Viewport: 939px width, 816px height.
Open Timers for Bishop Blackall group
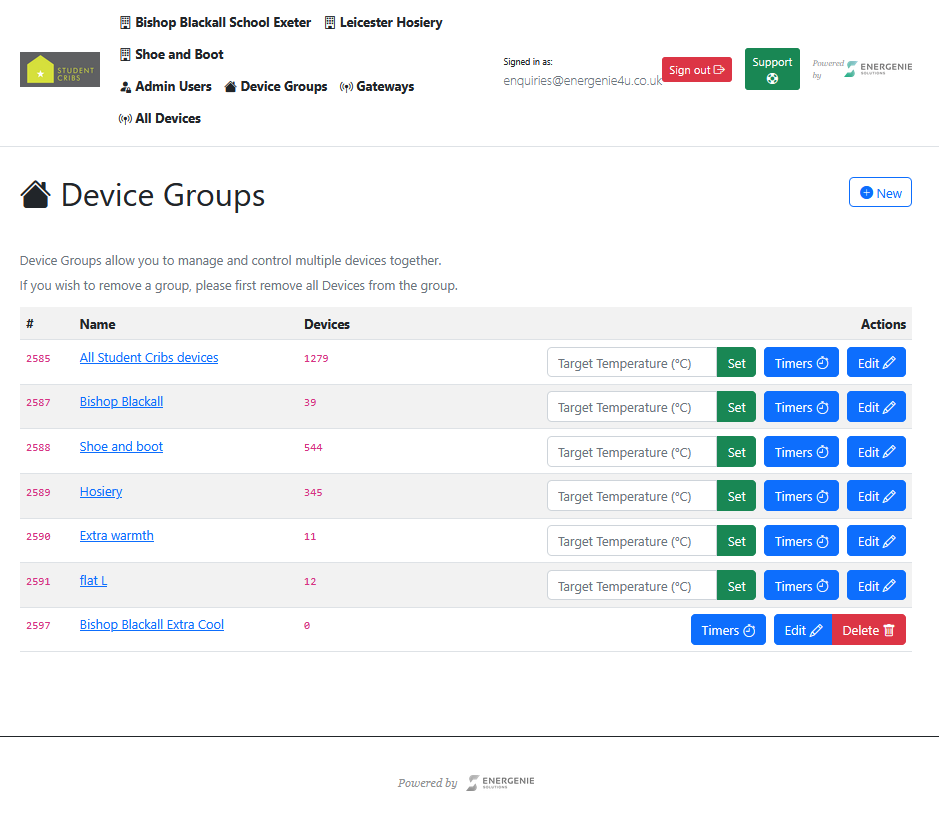pyautogui.click(x=801, y=407)
